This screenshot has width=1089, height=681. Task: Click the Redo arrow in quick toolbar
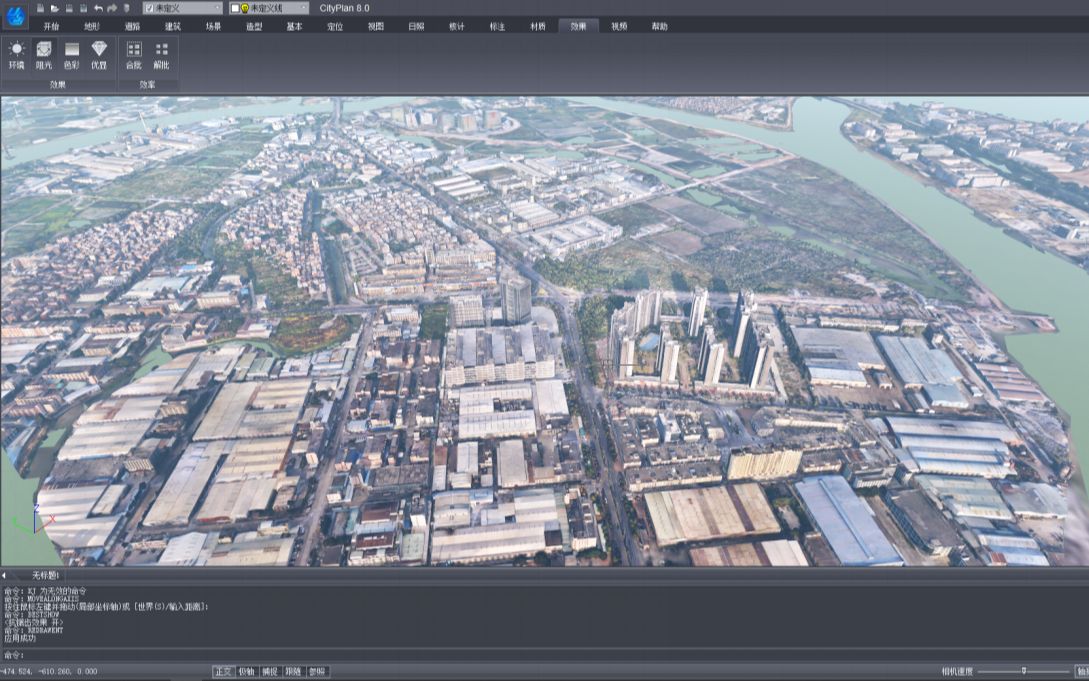point(112,8)
